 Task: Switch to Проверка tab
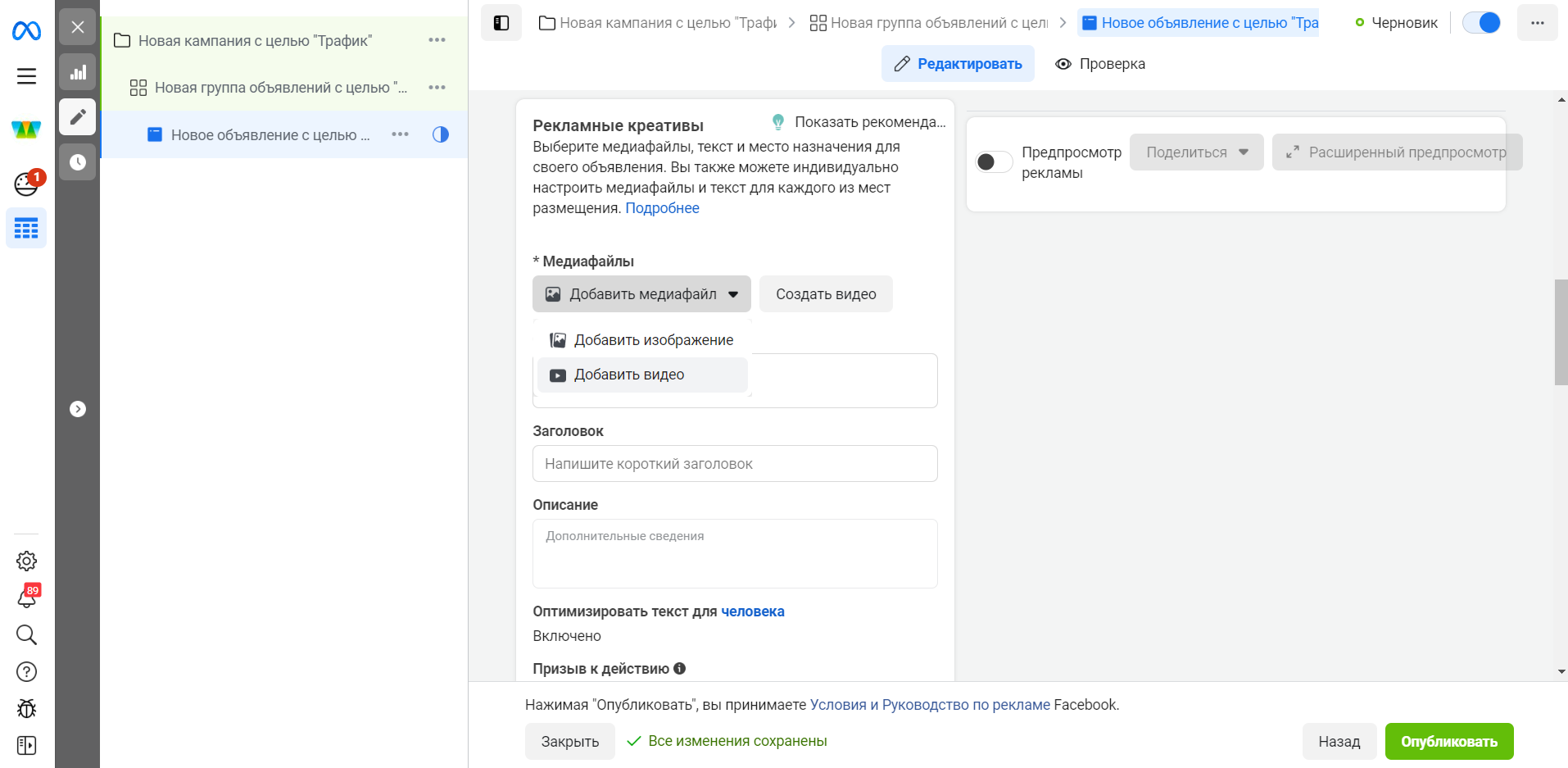click(x=1100, y=64)
